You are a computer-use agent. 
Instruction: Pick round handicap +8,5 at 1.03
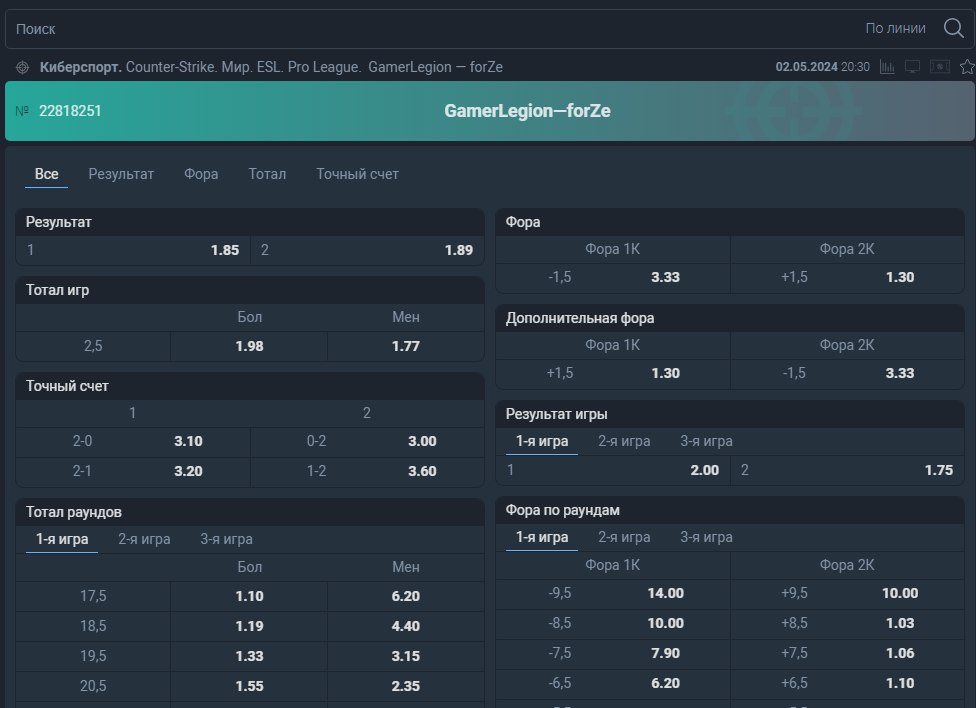coord(847,623)
